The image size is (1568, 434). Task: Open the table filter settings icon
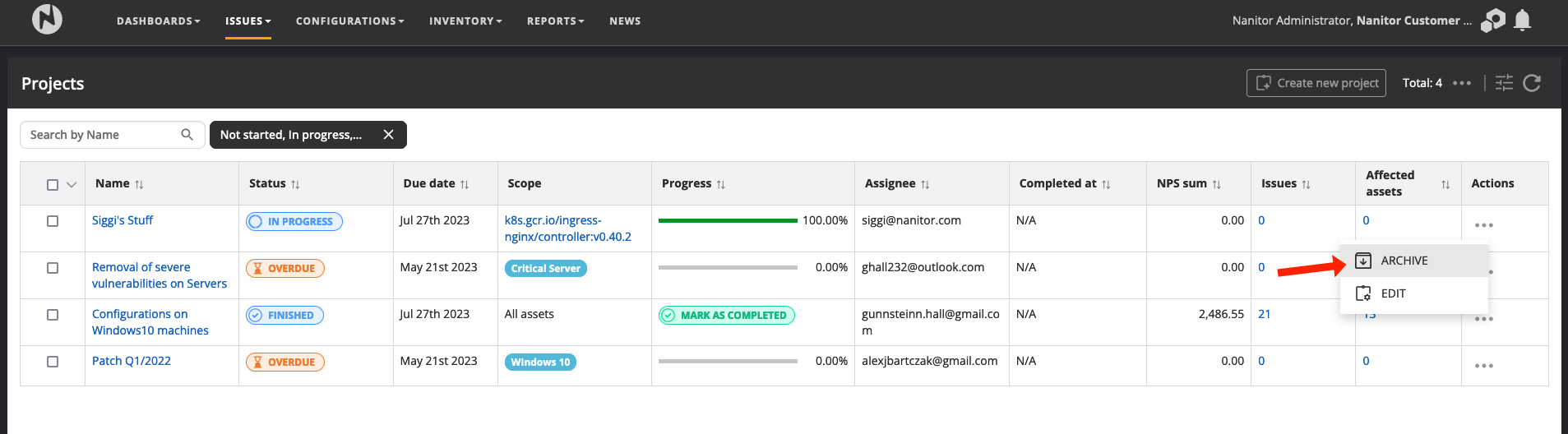coord(1504,83)
